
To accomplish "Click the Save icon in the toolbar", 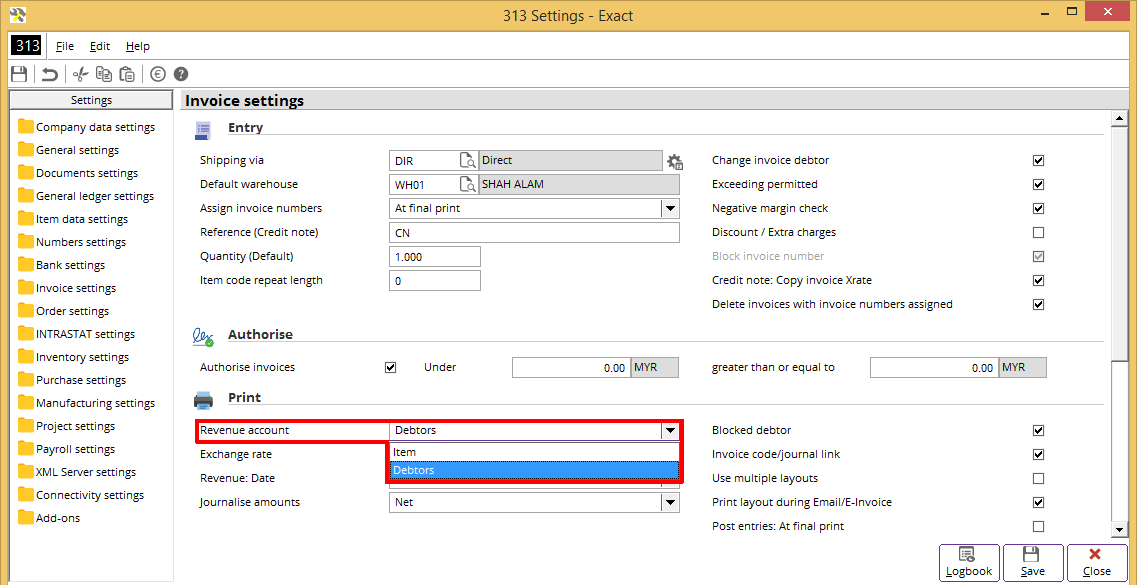I will coord(18,74).
